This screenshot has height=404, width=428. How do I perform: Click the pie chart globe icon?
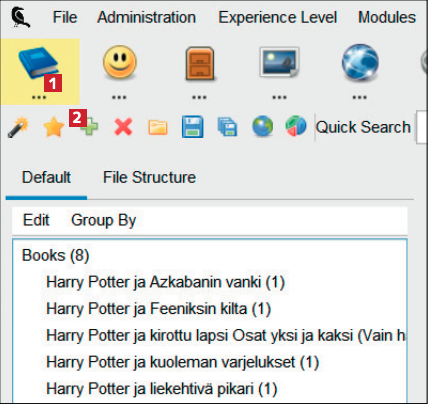(296, 126)
